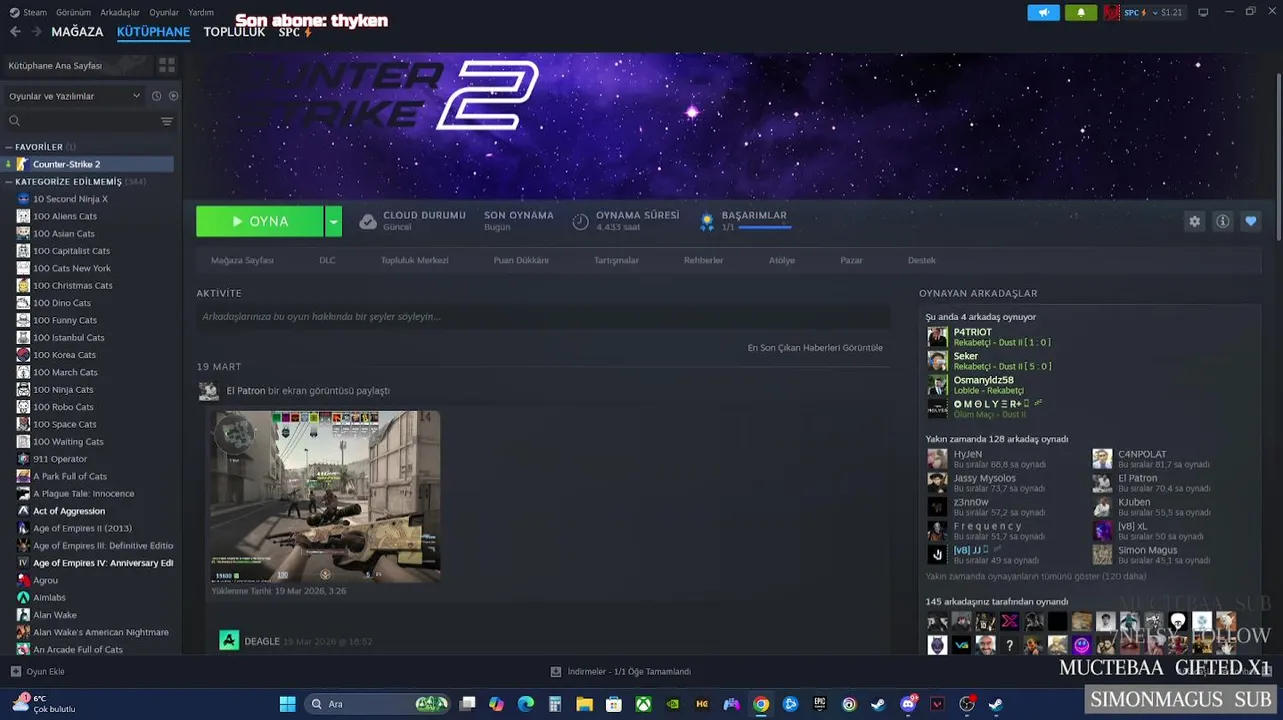The image size is (1283, 720).
Task: Open Puan Dükkânı link
Action: [x=521, y=260]
